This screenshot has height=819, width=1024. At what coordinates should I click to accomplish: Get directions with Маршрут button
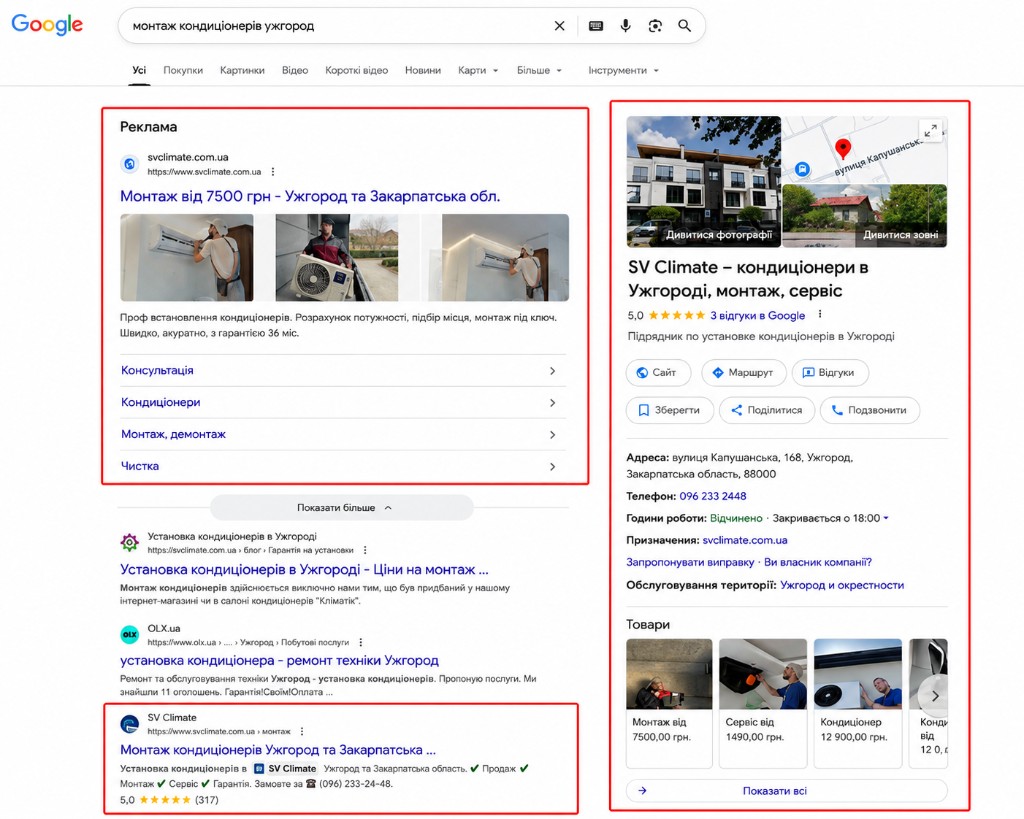coord(744,372)
